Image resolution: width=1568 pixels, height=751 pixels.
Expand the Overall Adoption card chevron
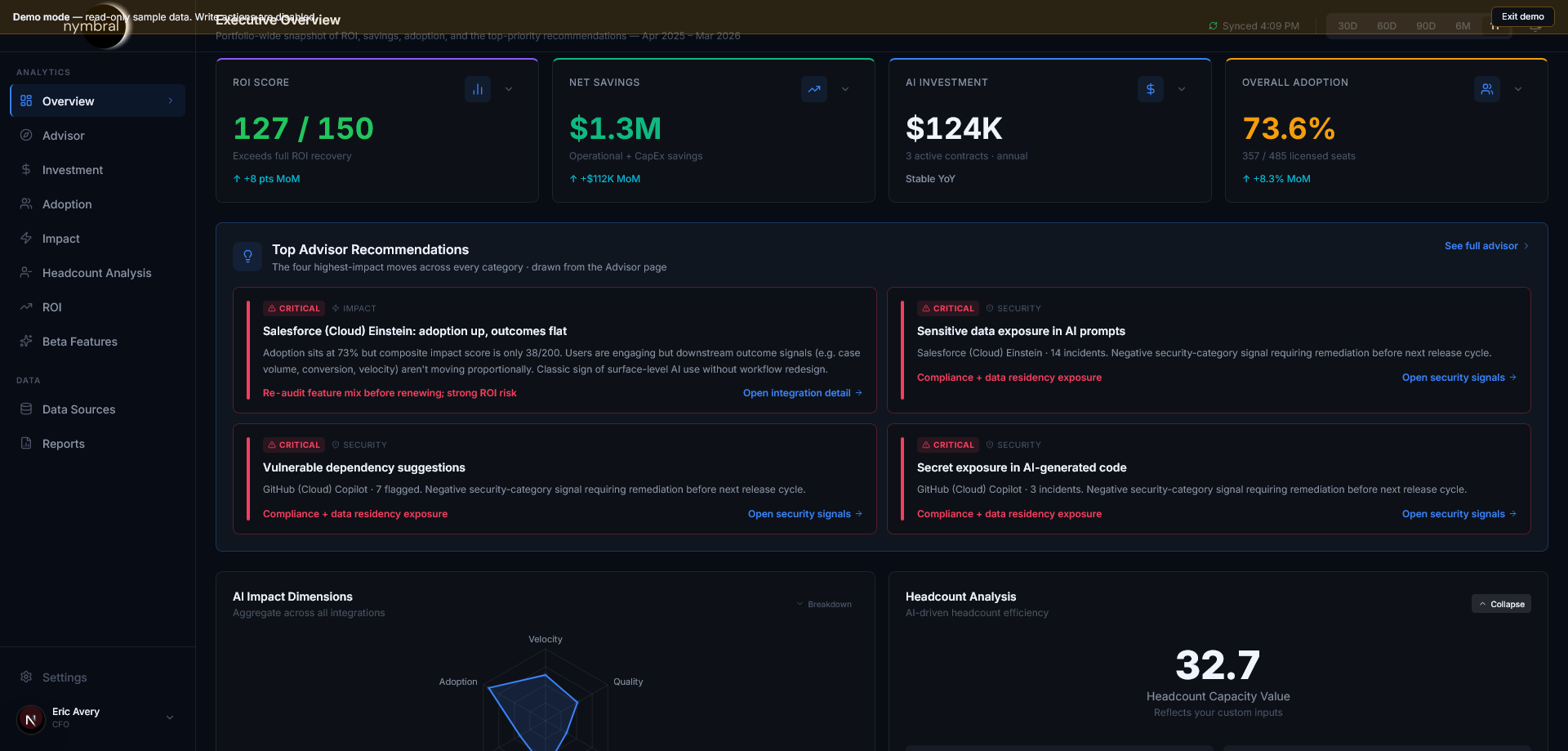[x=1518, y=89]
